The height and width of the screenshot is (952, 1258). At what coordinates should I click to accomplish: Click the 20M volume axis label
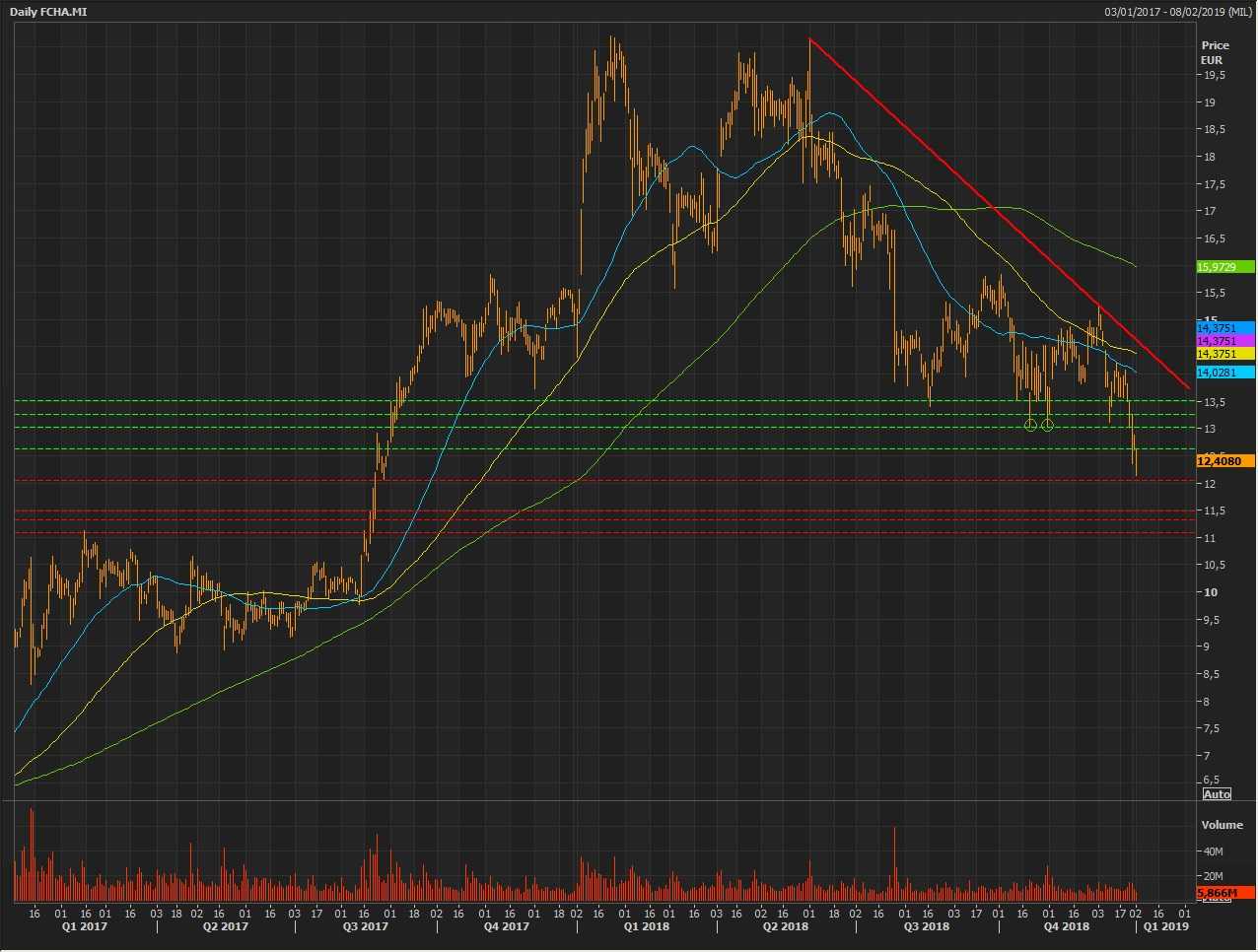(1213, 876)
